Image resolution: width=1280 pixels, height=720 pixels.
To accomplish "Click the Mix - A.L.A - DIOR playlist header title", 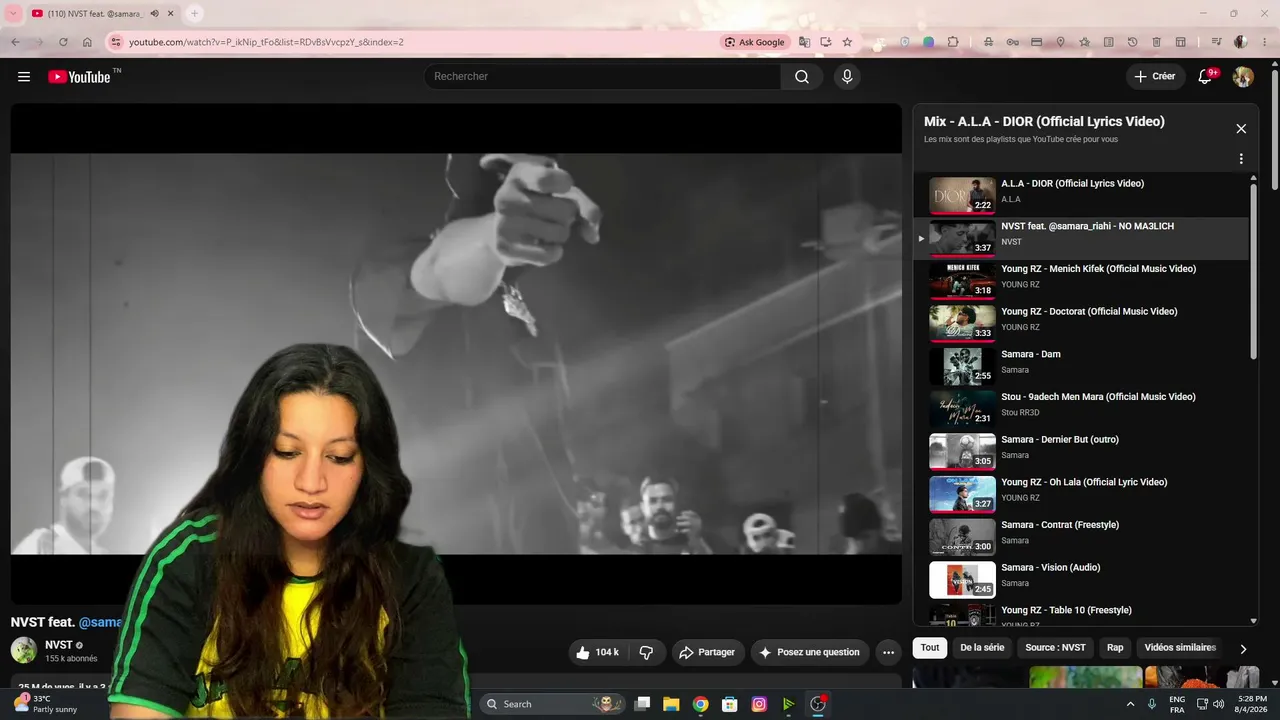I will pos(1044,121).
